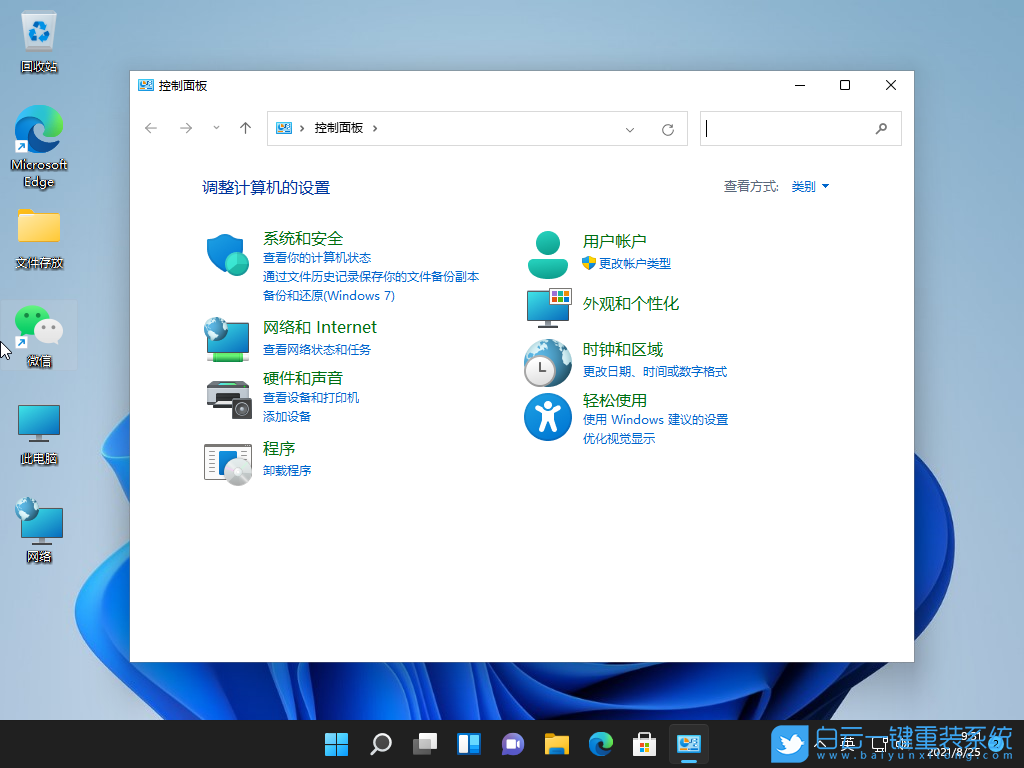The height and width of the screenshot is (768, 1024).
Task: Expand the address bar dropdown arrow
Action: click(630, 128)
